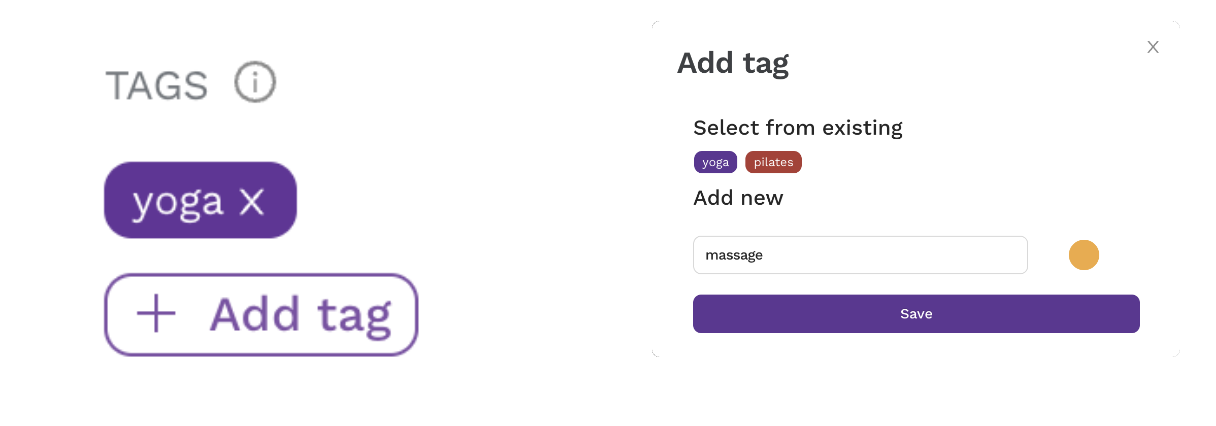Viewport: 1216px width, 426px height.
Task: Click the large purple yoga tag chip
Action: click(200, 201)
